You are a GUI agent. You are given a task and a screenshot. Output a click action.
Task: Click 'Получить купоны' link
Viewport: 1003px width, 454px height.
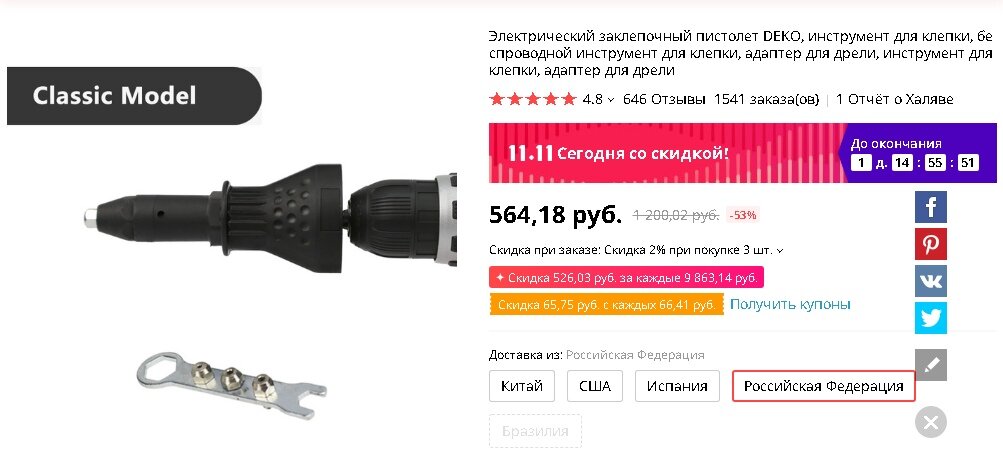[790, 304]
